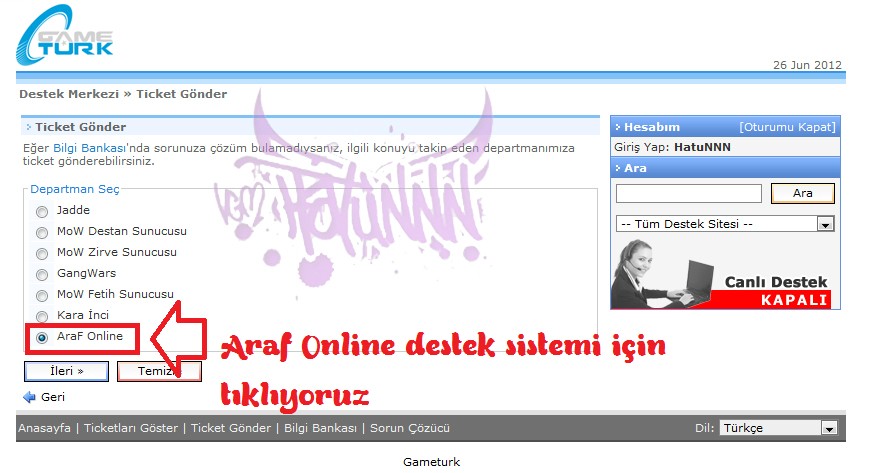Click Destek Merkezi breadcrumb link
The width and height of the screenshot is (873, 473).
click(69, 94)
